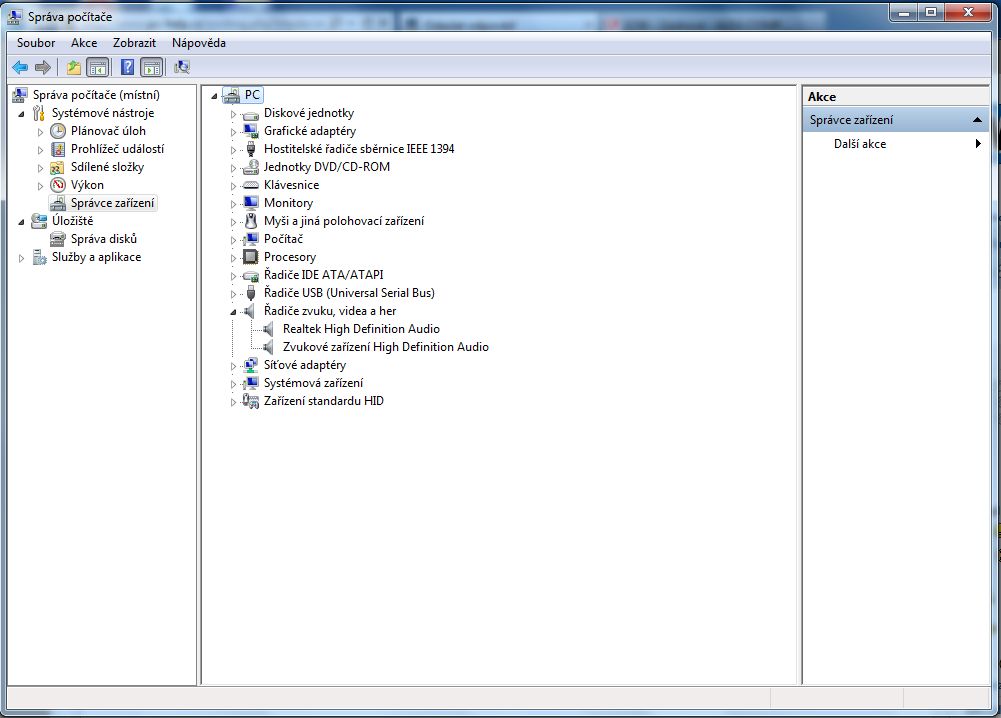
Task: Select the Správa disků label
Action: point(104,239)
